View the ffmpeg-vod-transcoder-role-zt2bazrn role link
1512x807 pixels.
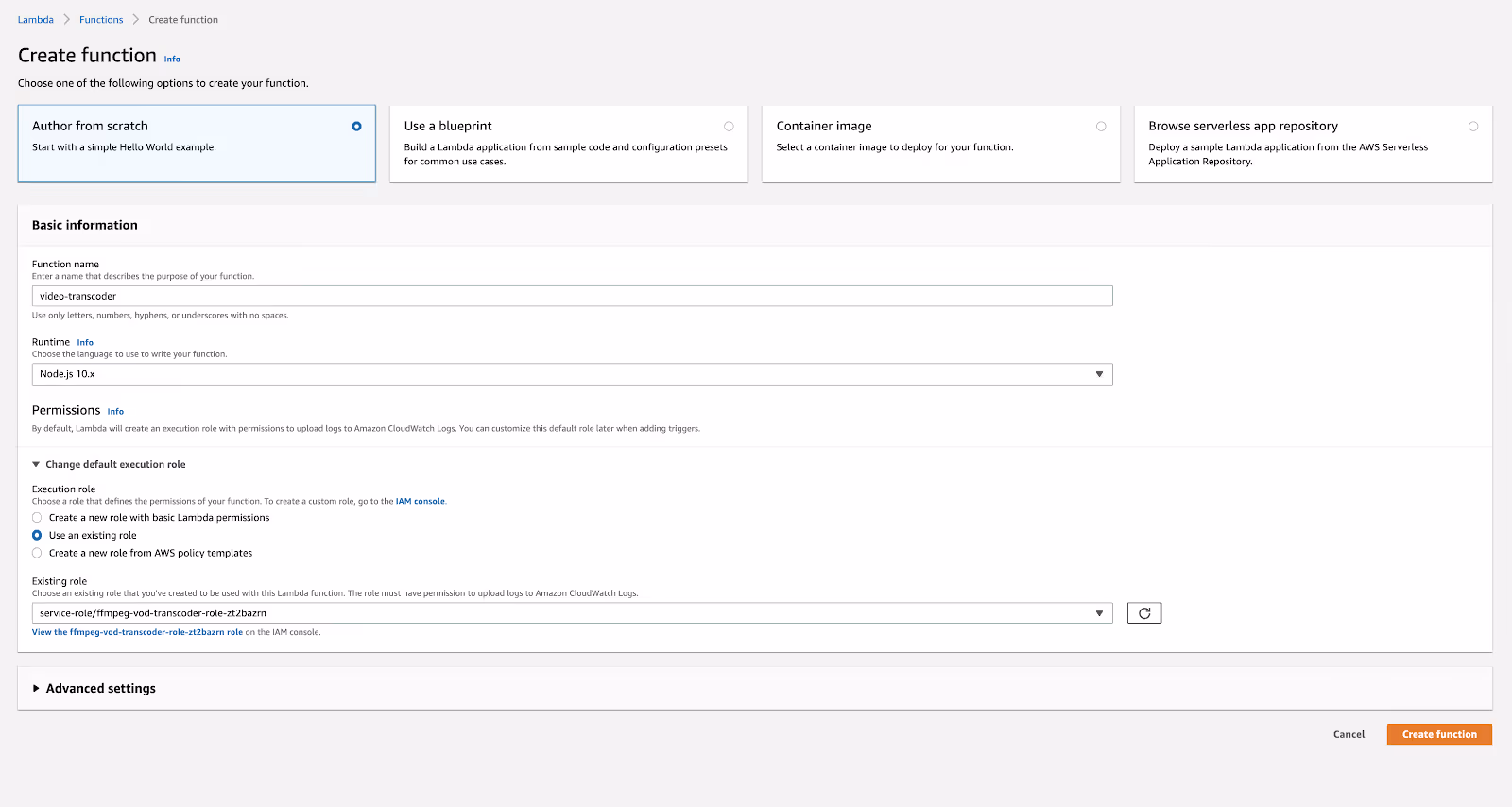point(137,632)
